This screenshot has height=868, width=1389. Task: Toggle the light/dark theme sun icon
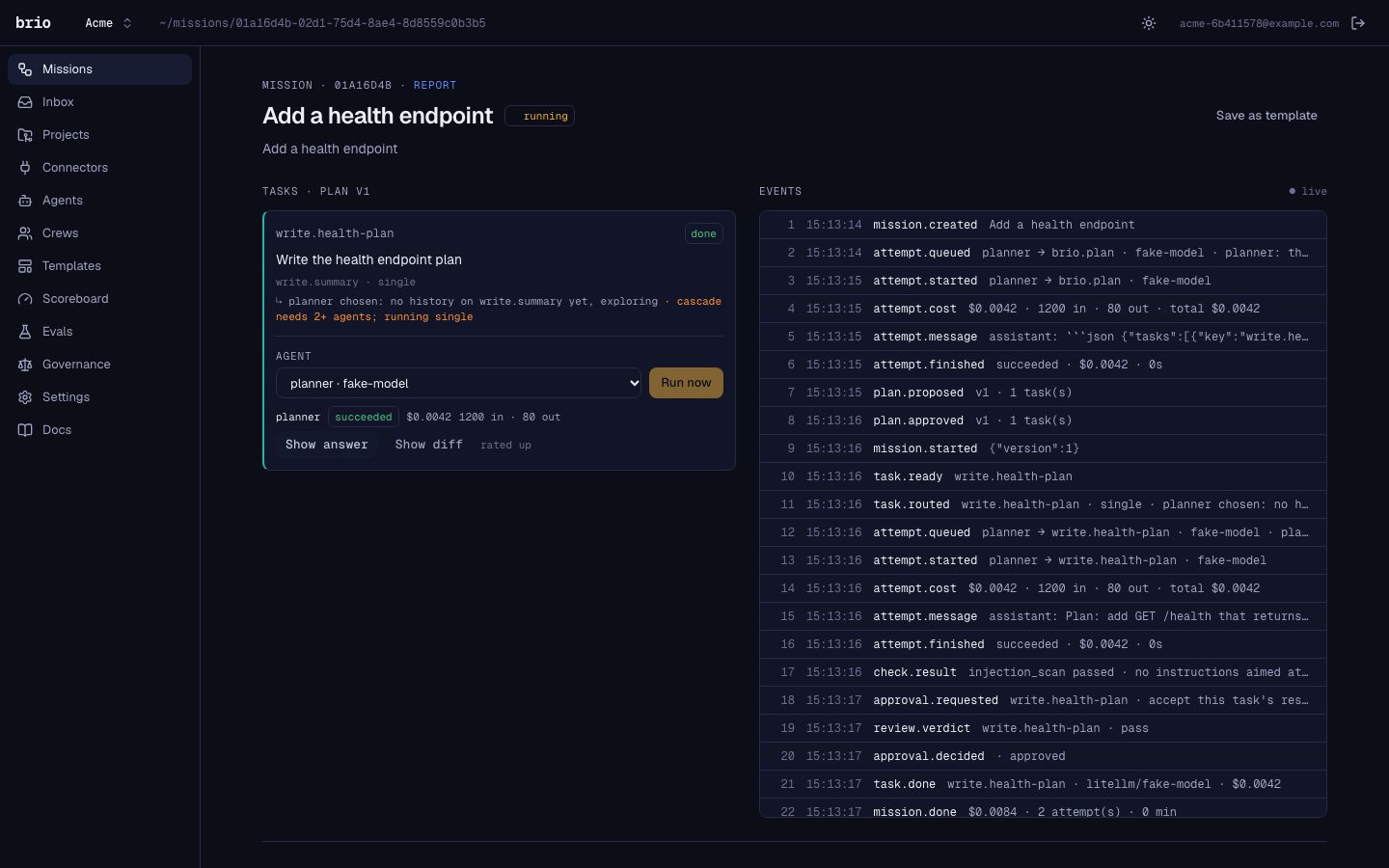point(1149,23)
